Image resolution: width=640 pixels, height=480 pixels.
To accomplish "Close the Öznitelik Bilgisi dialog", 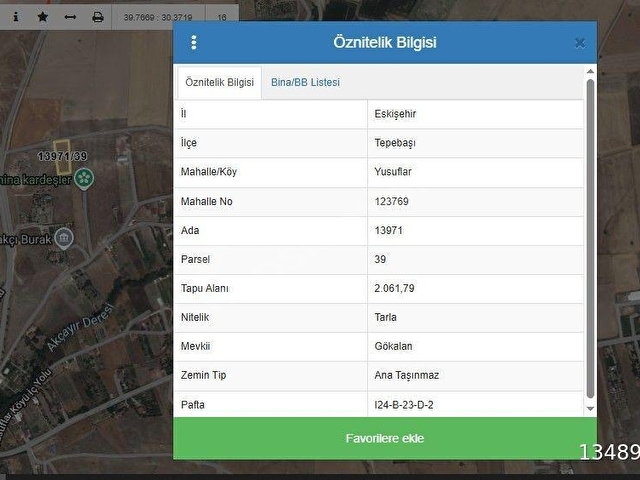I will [x=580, y=43].
